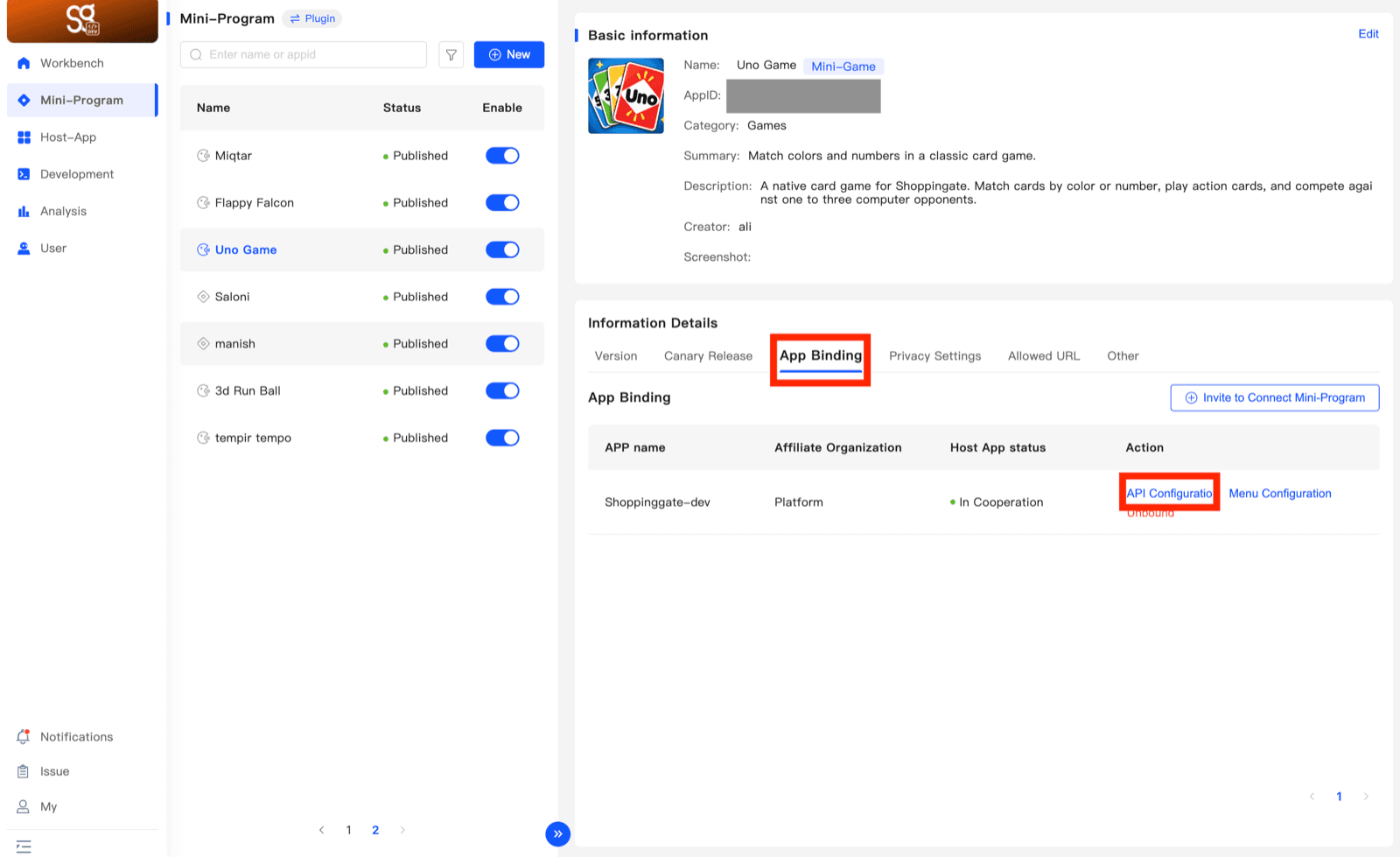This screenshot has width=1400, height=857.
Task: Click the Mini-Program diamond icon in sidebar
Action: click(24, 100)
